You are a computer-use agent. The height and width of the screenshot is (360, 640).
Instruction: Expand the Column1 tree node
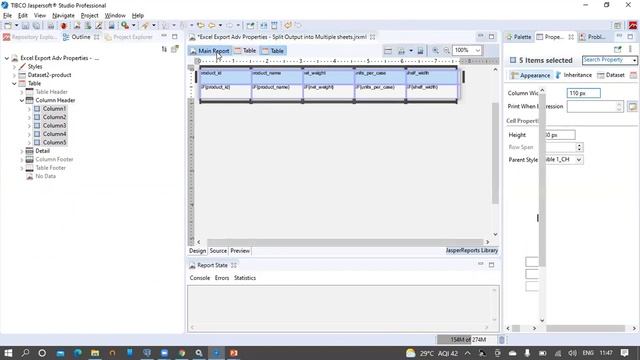click(29, 109)
